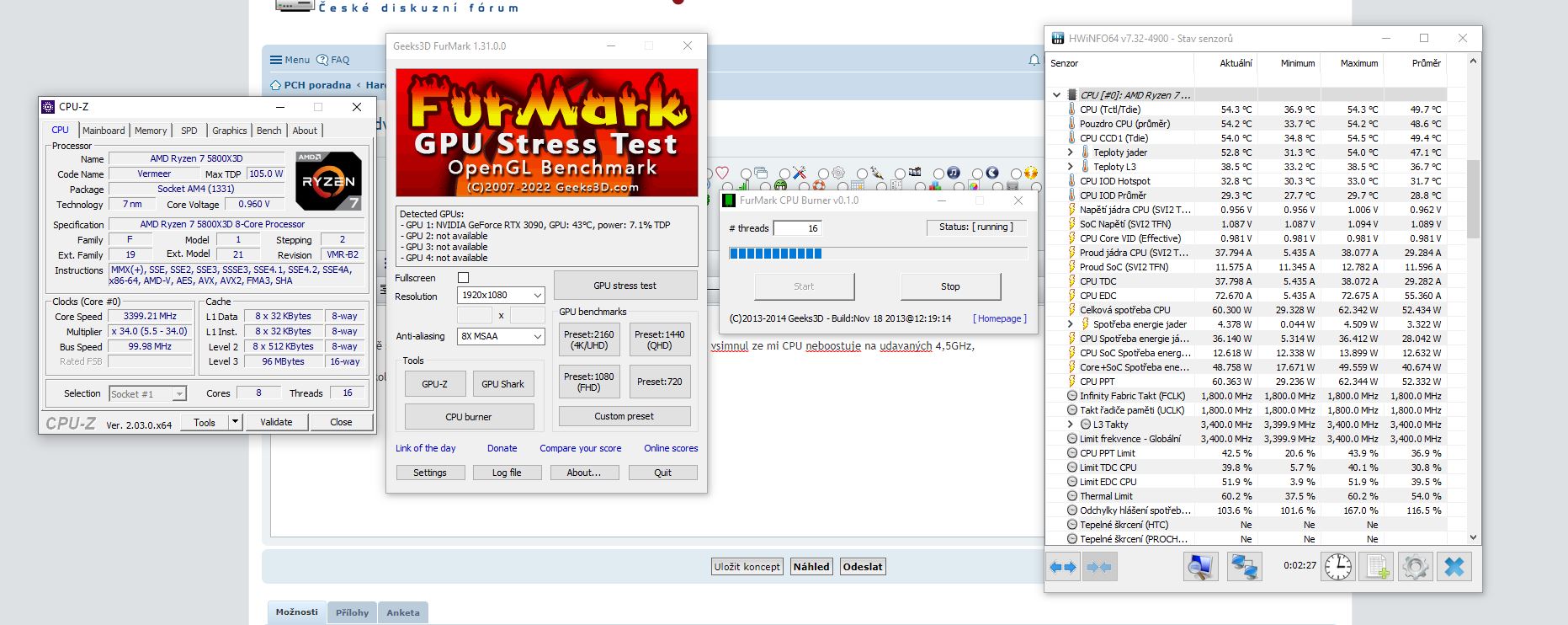Select the radio button beside music note icon
1568x625 pixels.
coord(938,174)
